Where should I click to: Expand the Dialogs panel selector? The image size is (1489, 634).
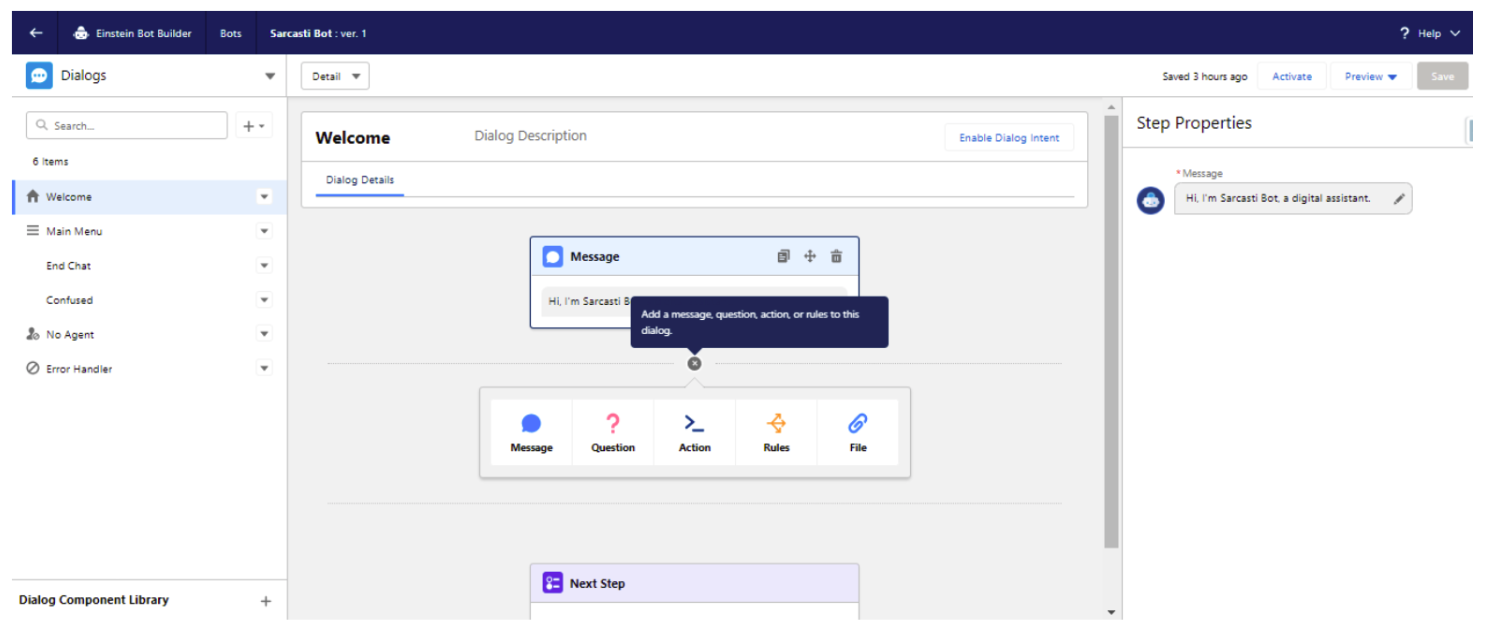(269, 76)
